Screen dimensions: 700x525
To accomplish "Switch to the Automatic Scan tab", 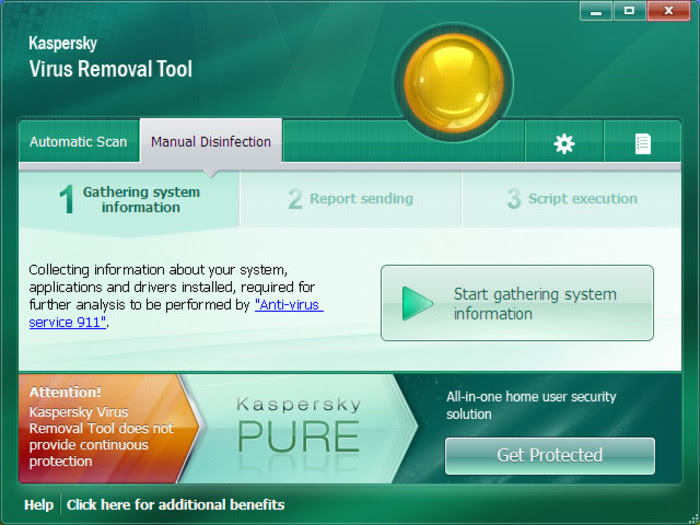I will point(79,142).
